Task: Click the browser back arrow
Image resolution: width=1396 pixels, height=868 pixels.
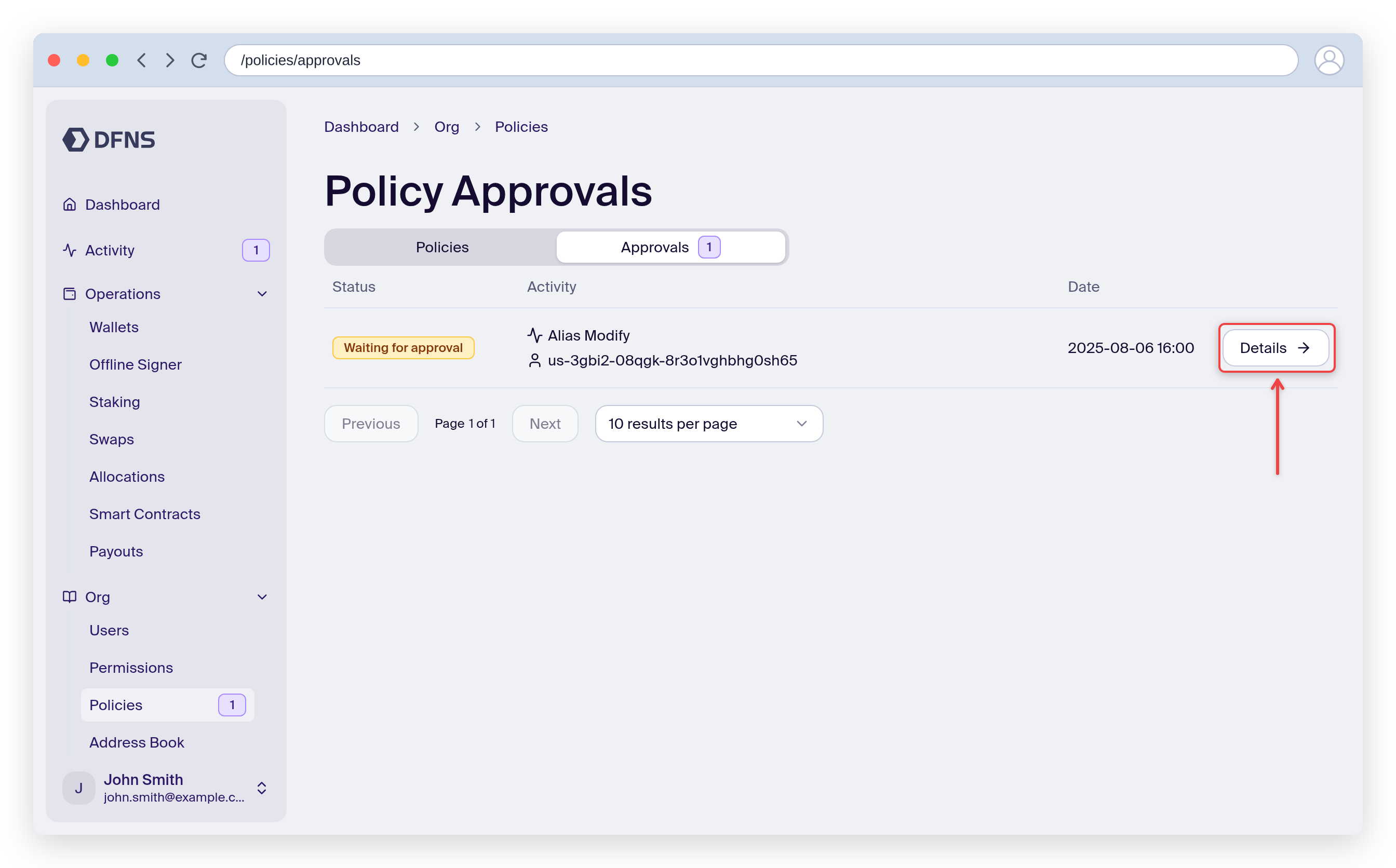Action: click(141, 60)
